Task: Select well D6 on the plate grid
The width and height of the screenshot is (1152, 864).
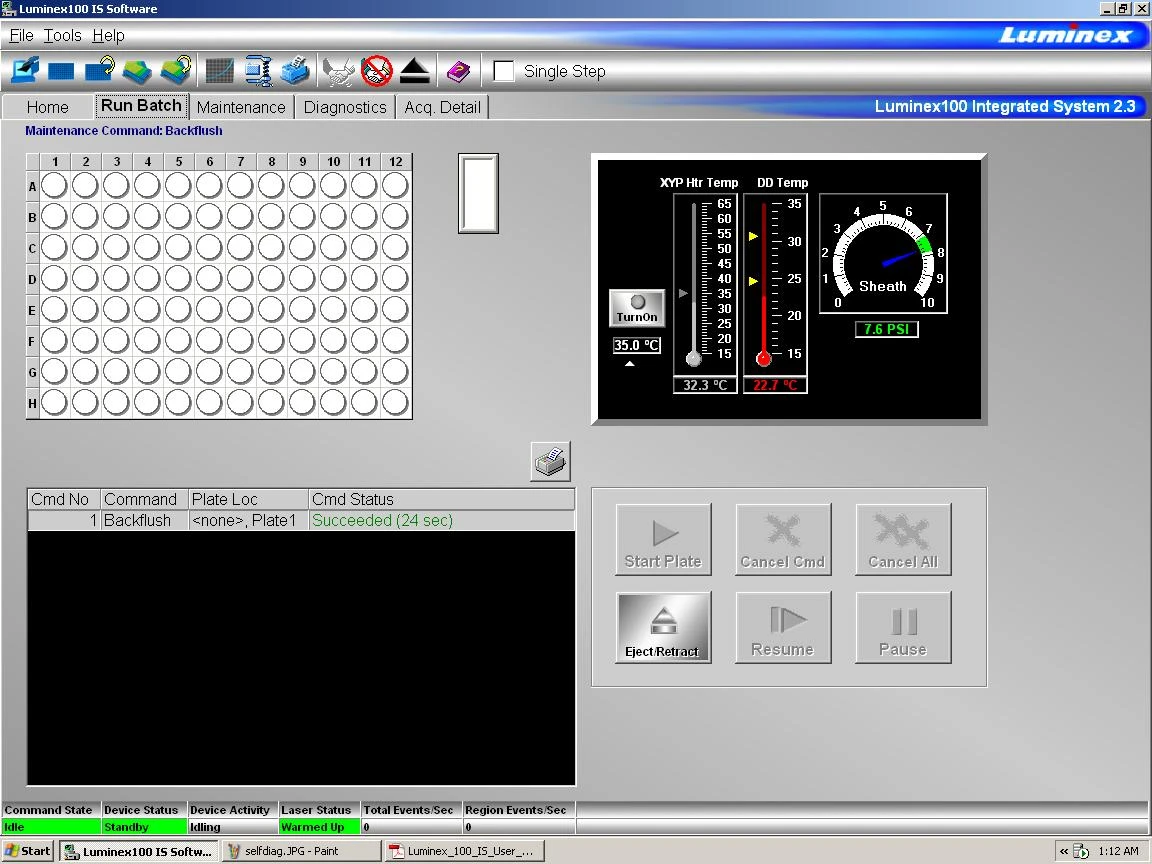Action: pyautogui.click(x=209, y=278)
